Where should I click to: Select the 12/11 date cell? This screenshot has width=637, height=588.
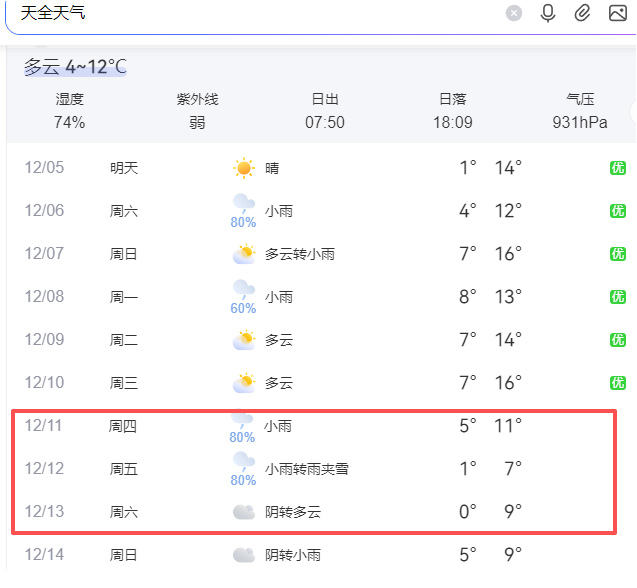(x=43, y=425)
